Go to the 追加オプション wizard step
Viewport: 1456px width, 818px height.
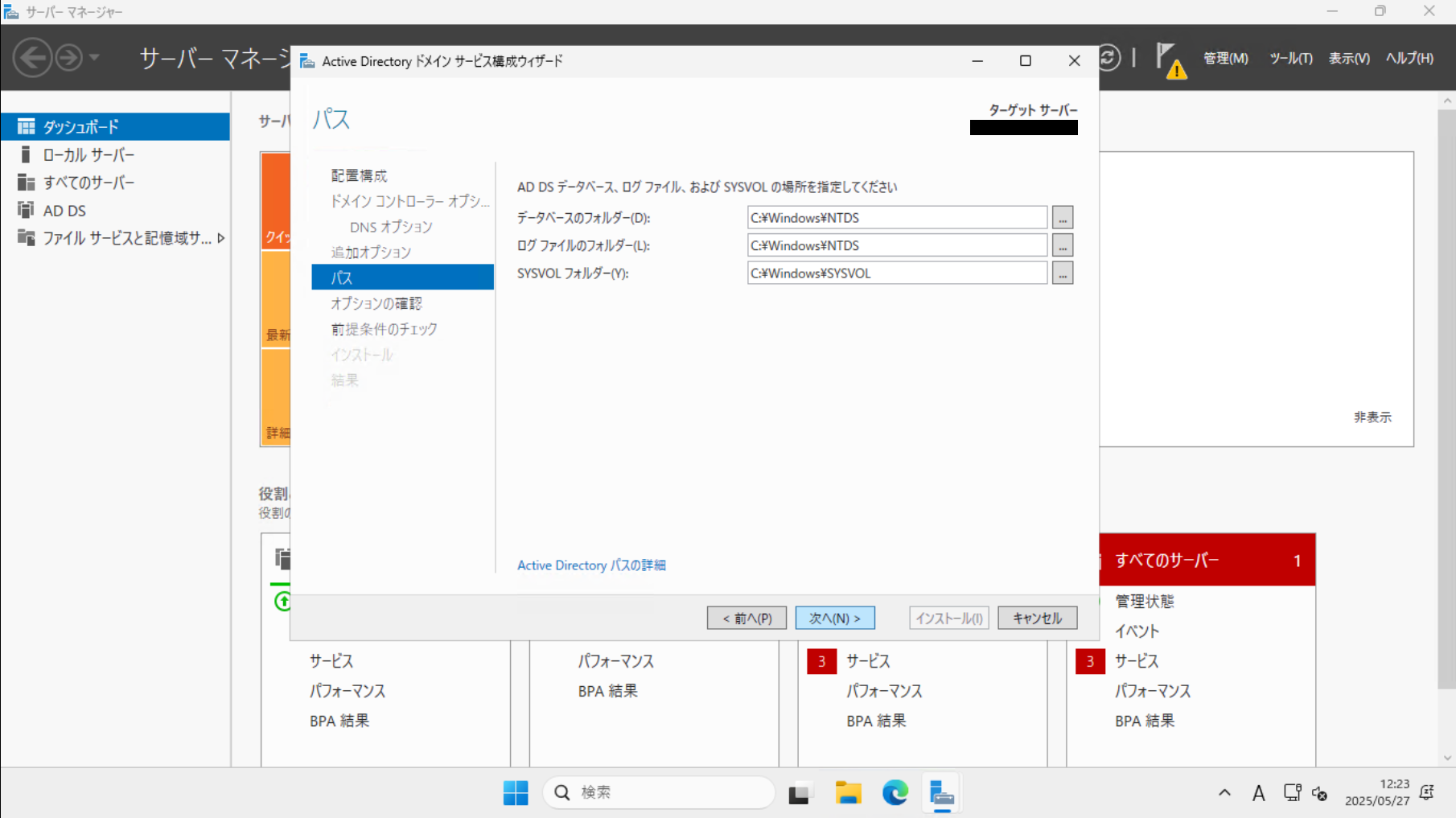point(371,253)
